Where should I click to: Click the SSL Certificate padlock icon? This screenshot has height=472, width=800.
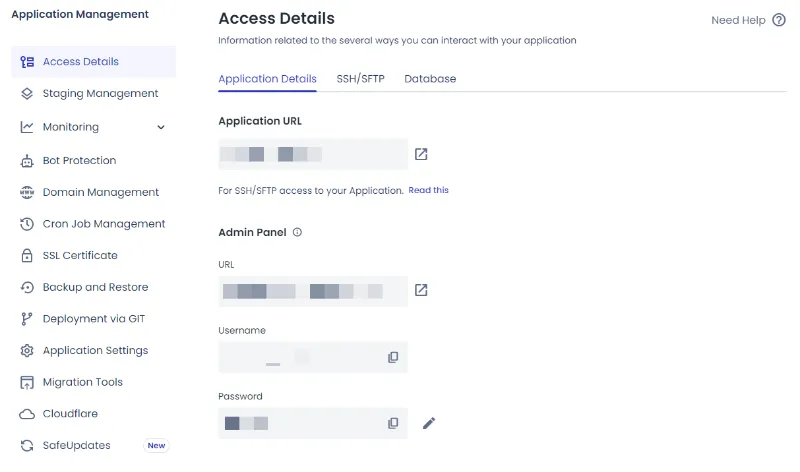(27, 256)
